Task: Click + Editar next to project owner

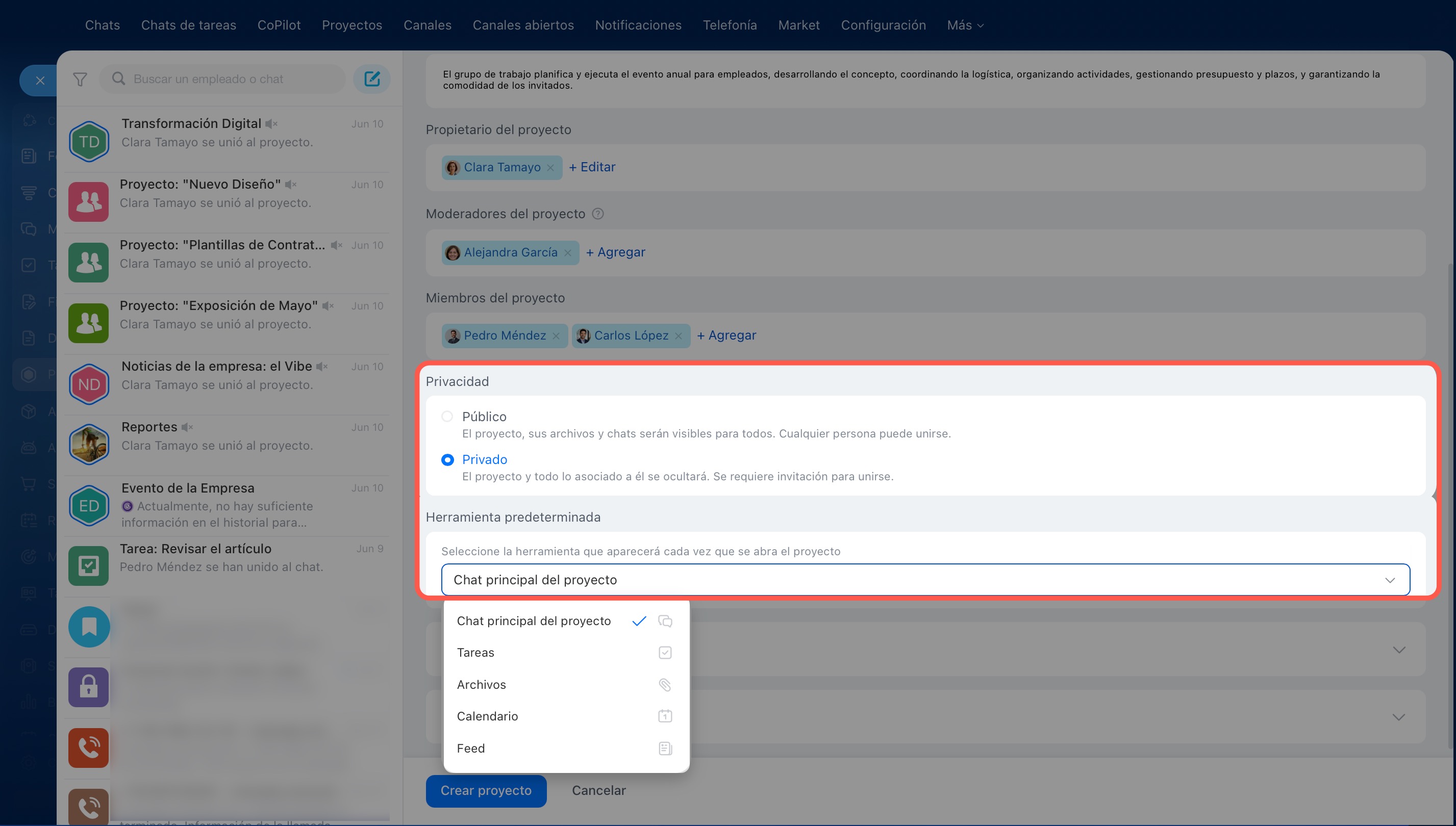Action: (592, 167)
